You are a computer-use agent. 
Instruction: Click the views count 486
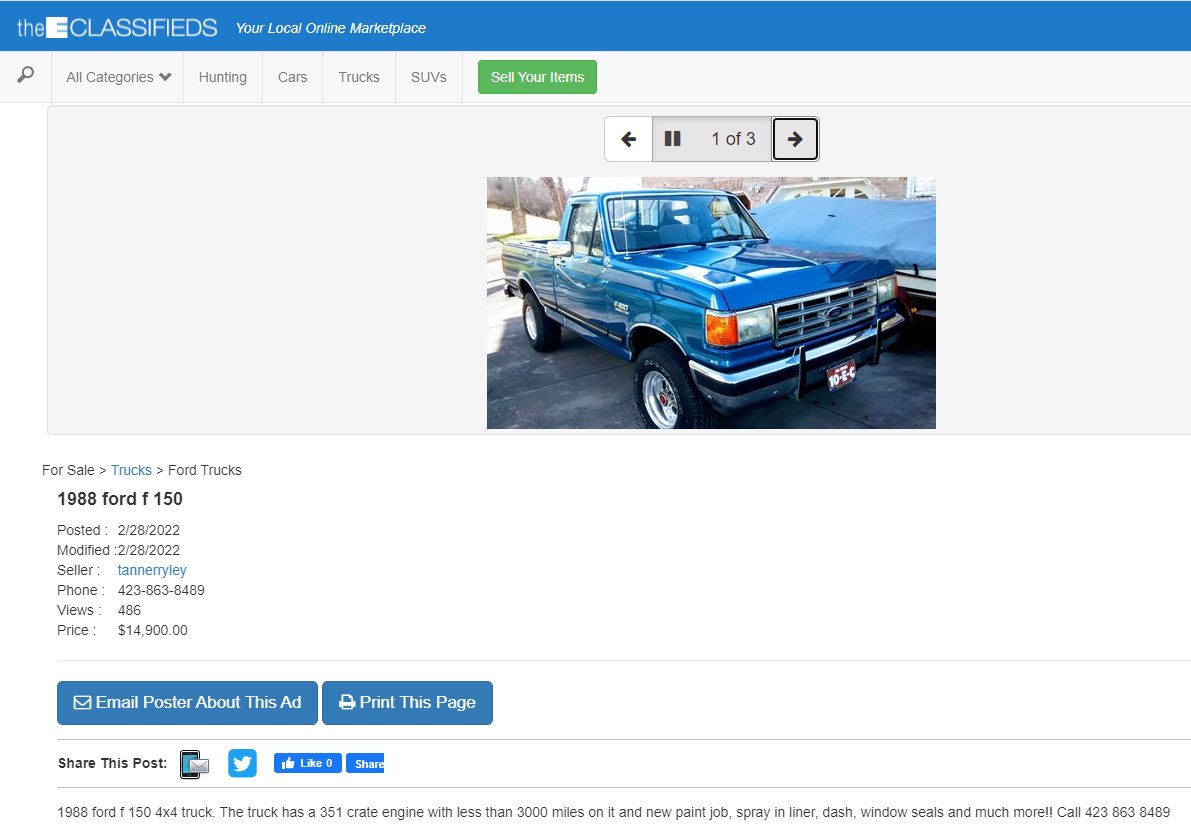click(x=129, y=611)
